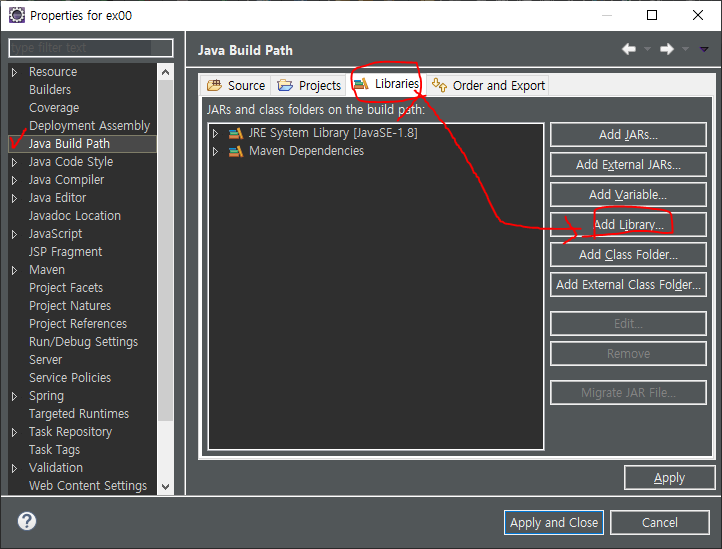Click the Maven Dependencies library icon
This screenshot has width=722, height=549.
pyautogui.click(x=236, y=151)
